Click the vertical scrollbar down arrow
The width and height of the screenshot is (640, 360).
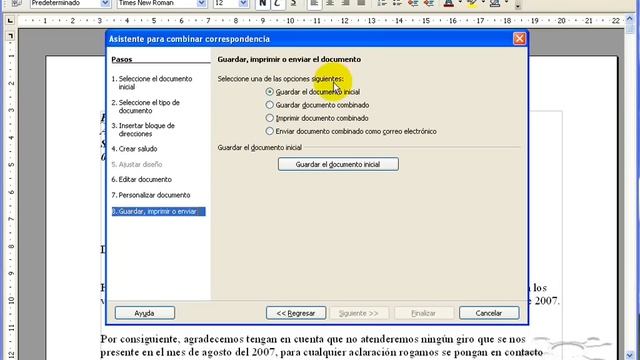(x=630, y=356)
